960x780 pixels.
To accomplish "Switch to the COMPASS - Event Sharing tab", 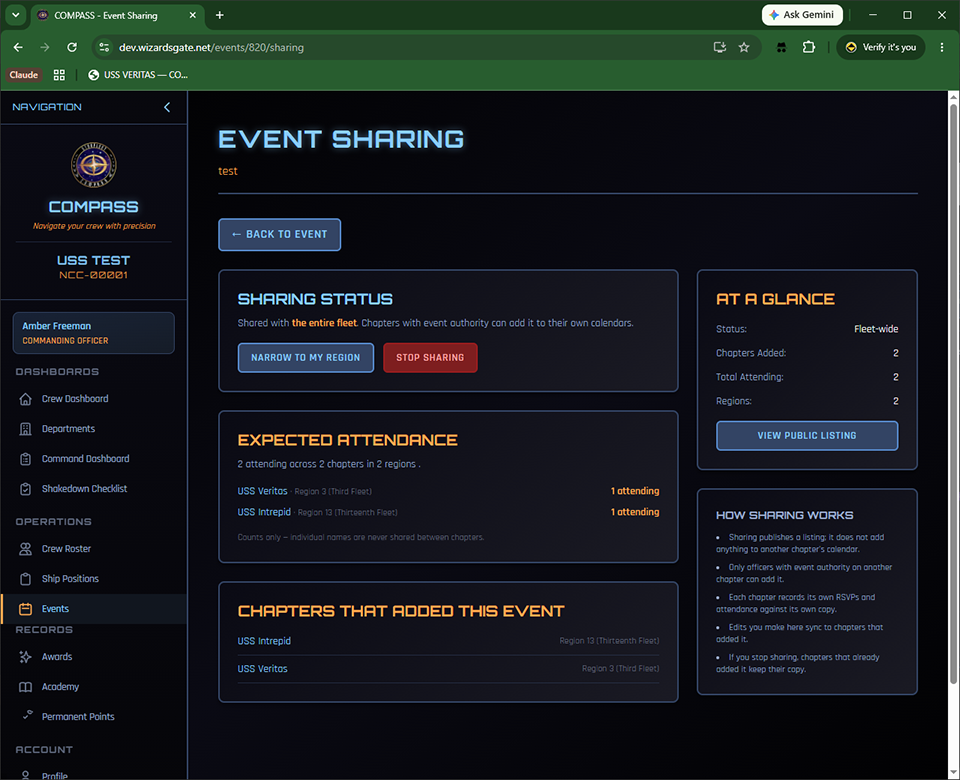I will [116, 15].
